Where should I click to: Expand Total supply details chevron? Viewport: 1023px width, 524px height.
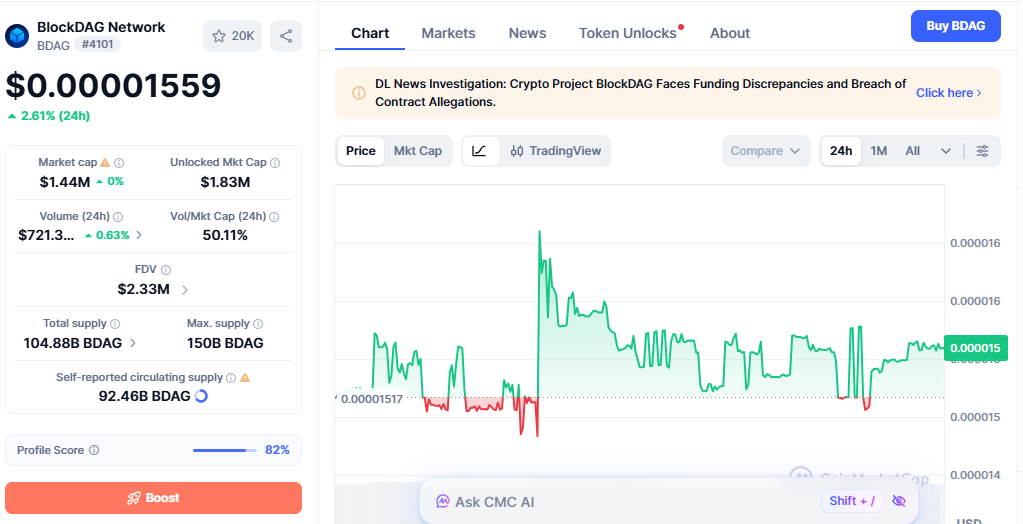[x=133, y=343]
